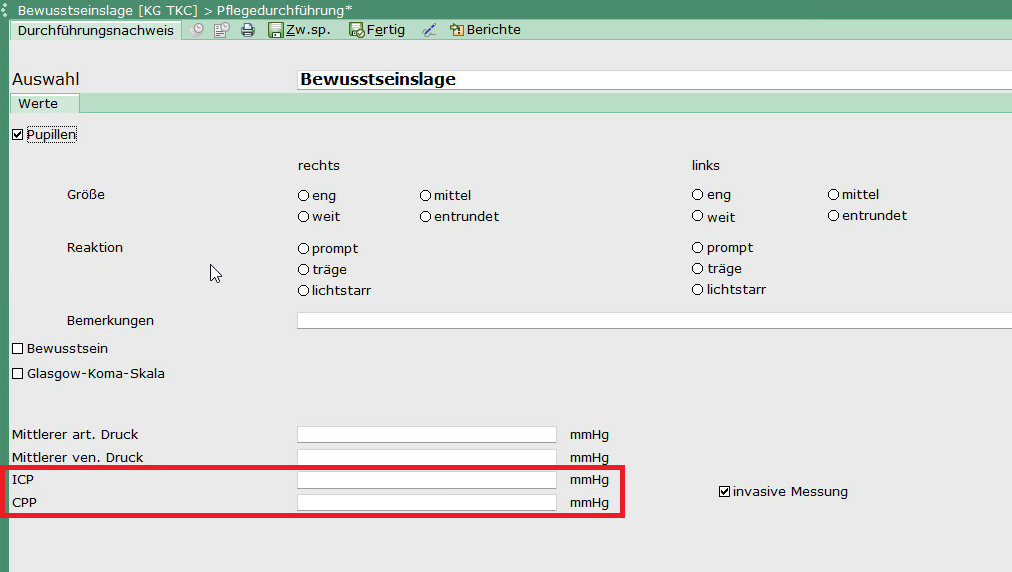Click the printer icon
This screenshot has height=572, width=1012.
pyautogui.click(x=247, y=30)
